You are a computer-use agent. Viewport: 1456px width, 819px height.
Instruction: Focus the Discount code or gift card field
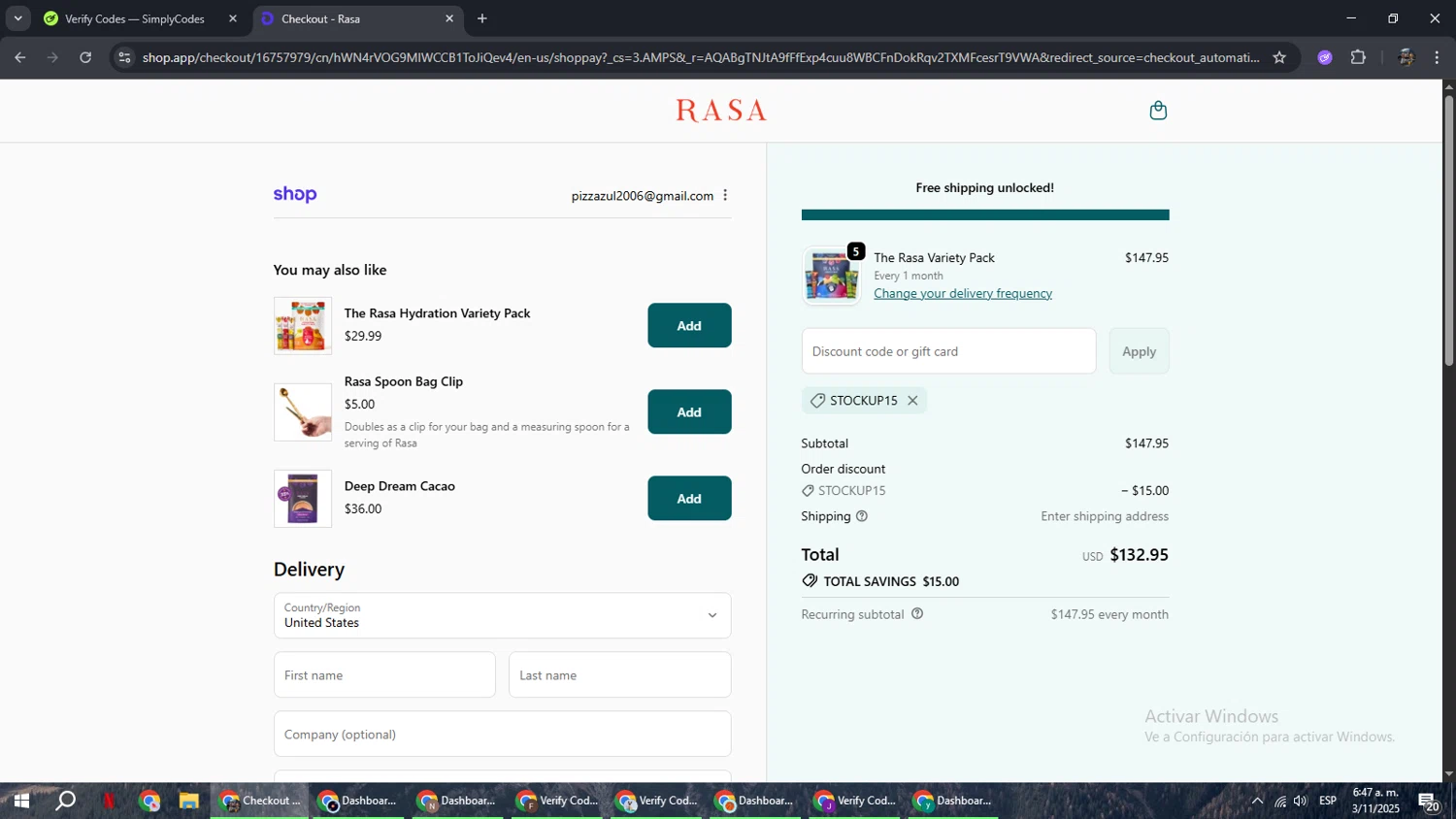(948, 351)
